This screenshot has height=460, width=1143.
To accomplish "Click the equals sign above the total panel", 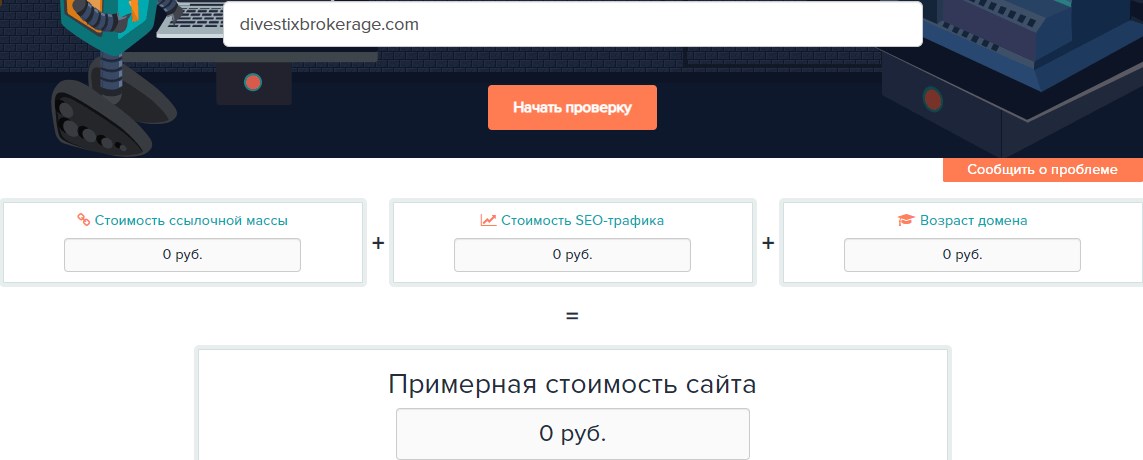I will 572,316.
